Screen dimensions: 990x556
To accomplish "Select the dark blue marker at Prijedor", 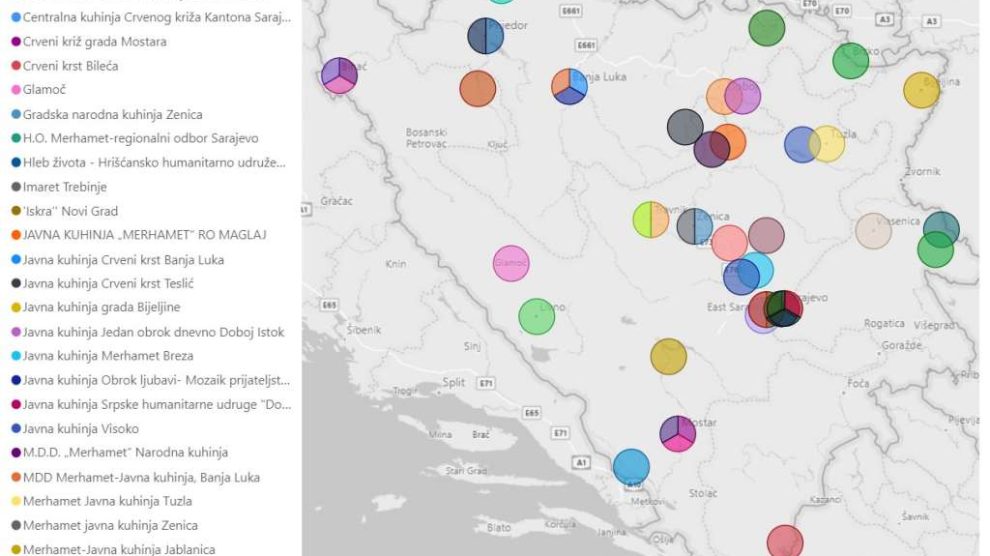I will tap(486, 37).
